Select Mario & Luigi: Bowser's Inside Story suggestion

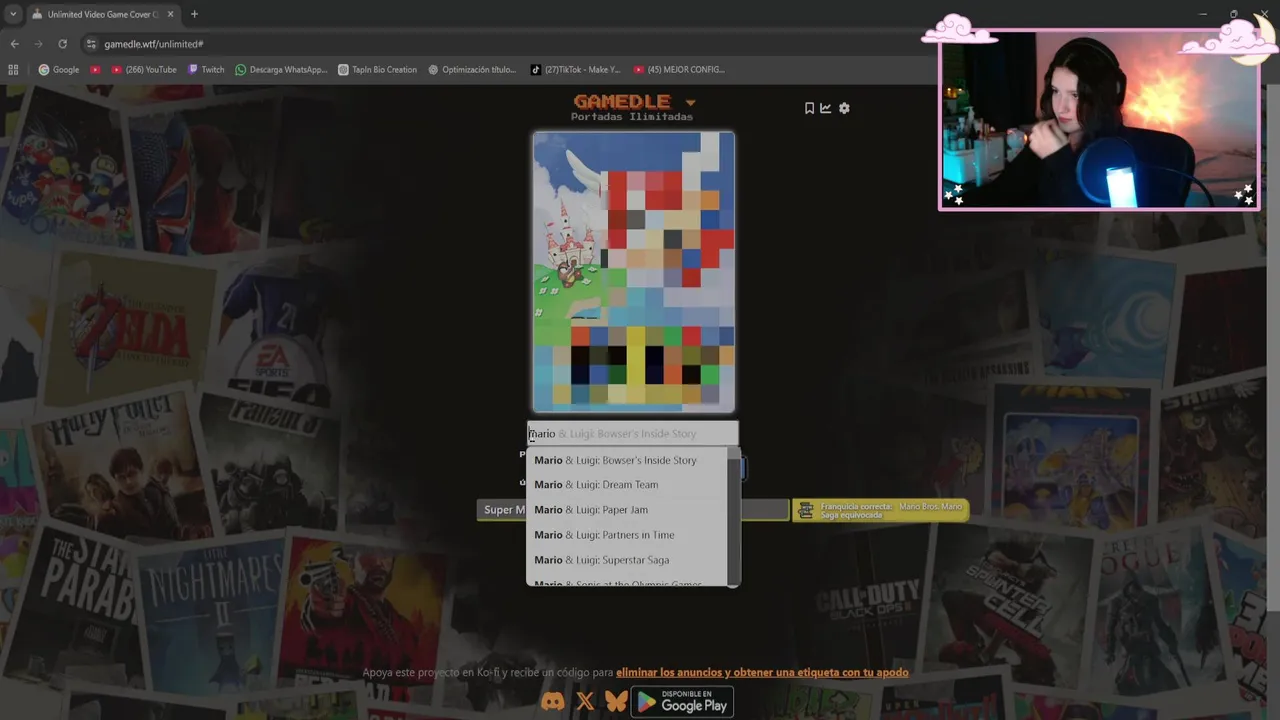click(627, 460)
